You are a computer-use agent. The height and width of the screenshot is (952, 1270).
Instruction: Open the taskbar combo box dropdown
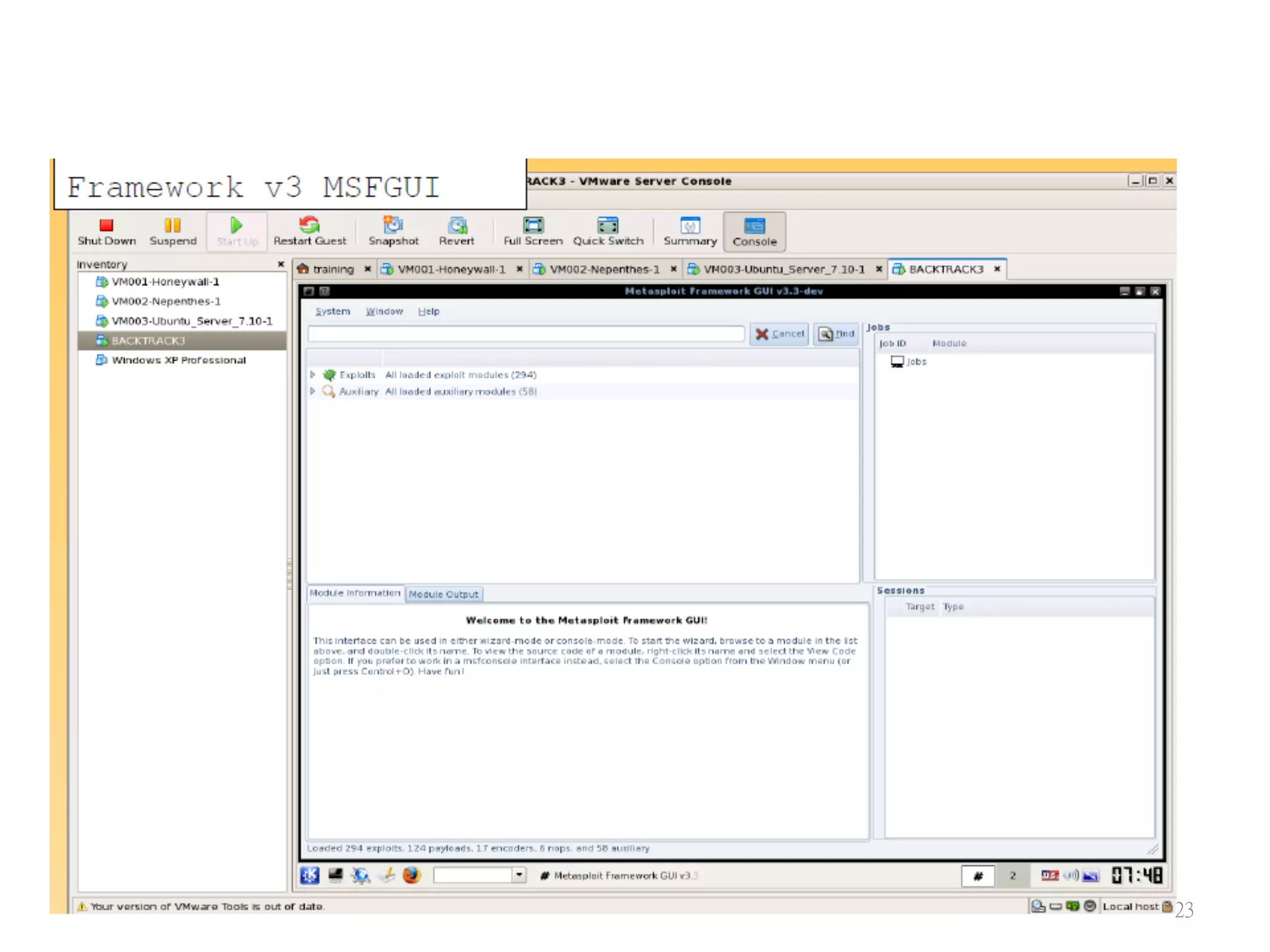(x=519, y=875)
